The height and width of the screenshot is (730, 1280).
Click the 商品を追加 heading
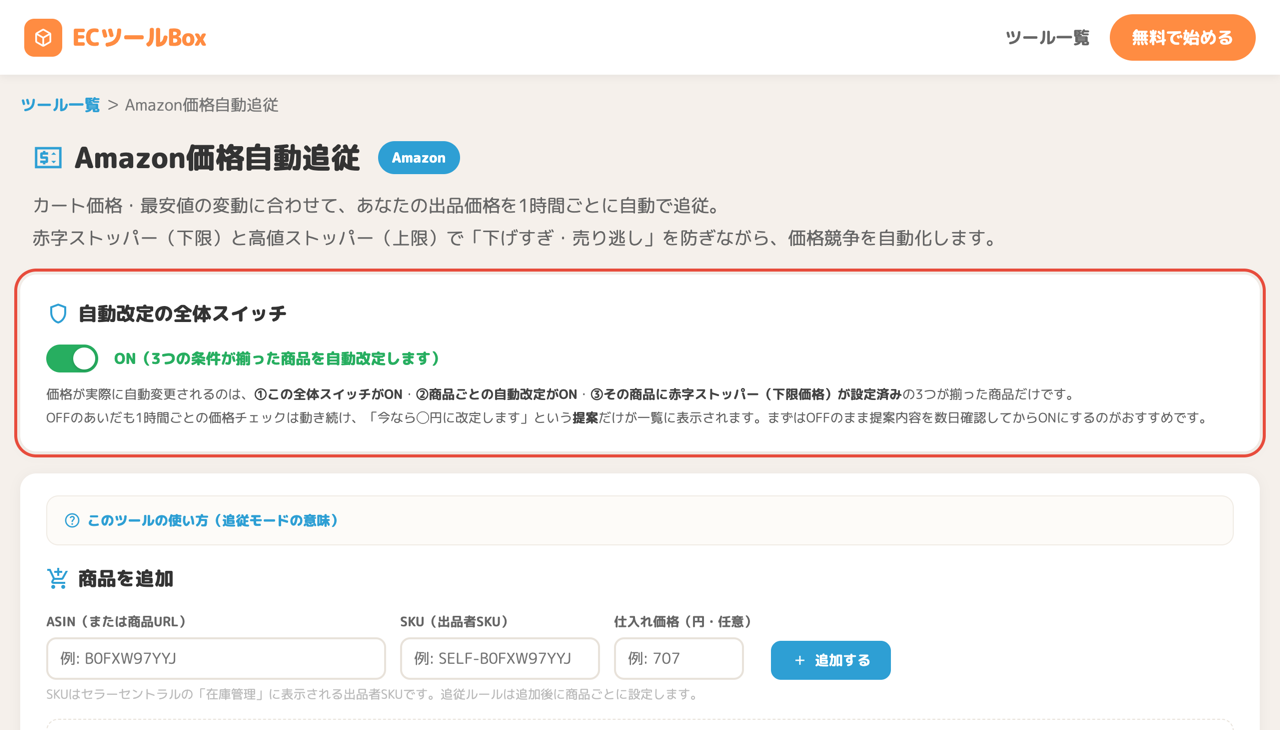(x=126, y=579)
